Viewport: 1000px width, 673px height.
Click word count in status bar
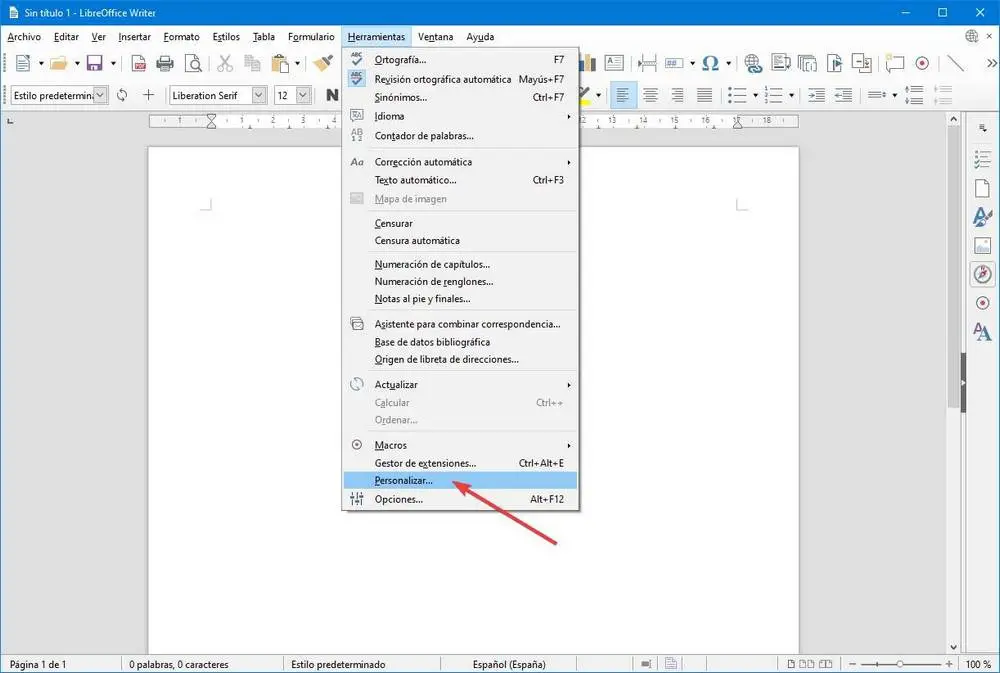coord(179,664)
